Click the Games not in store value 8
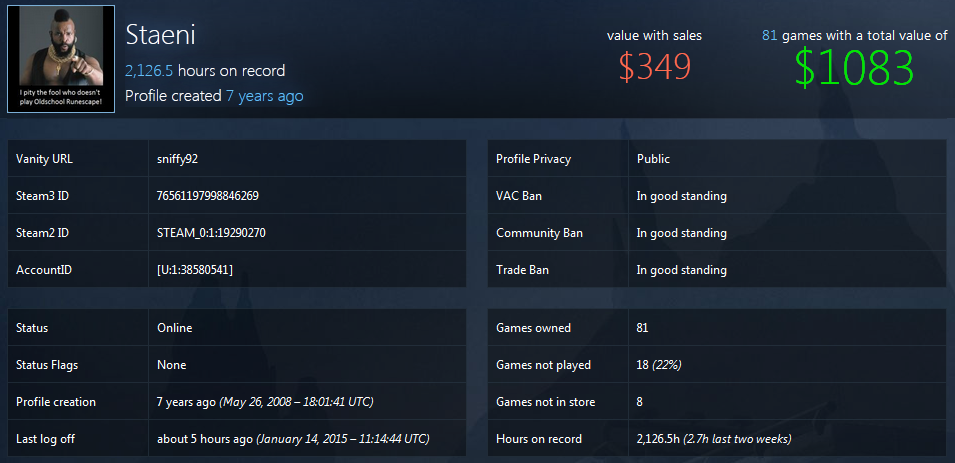955x463 pixels. [640, 402]
